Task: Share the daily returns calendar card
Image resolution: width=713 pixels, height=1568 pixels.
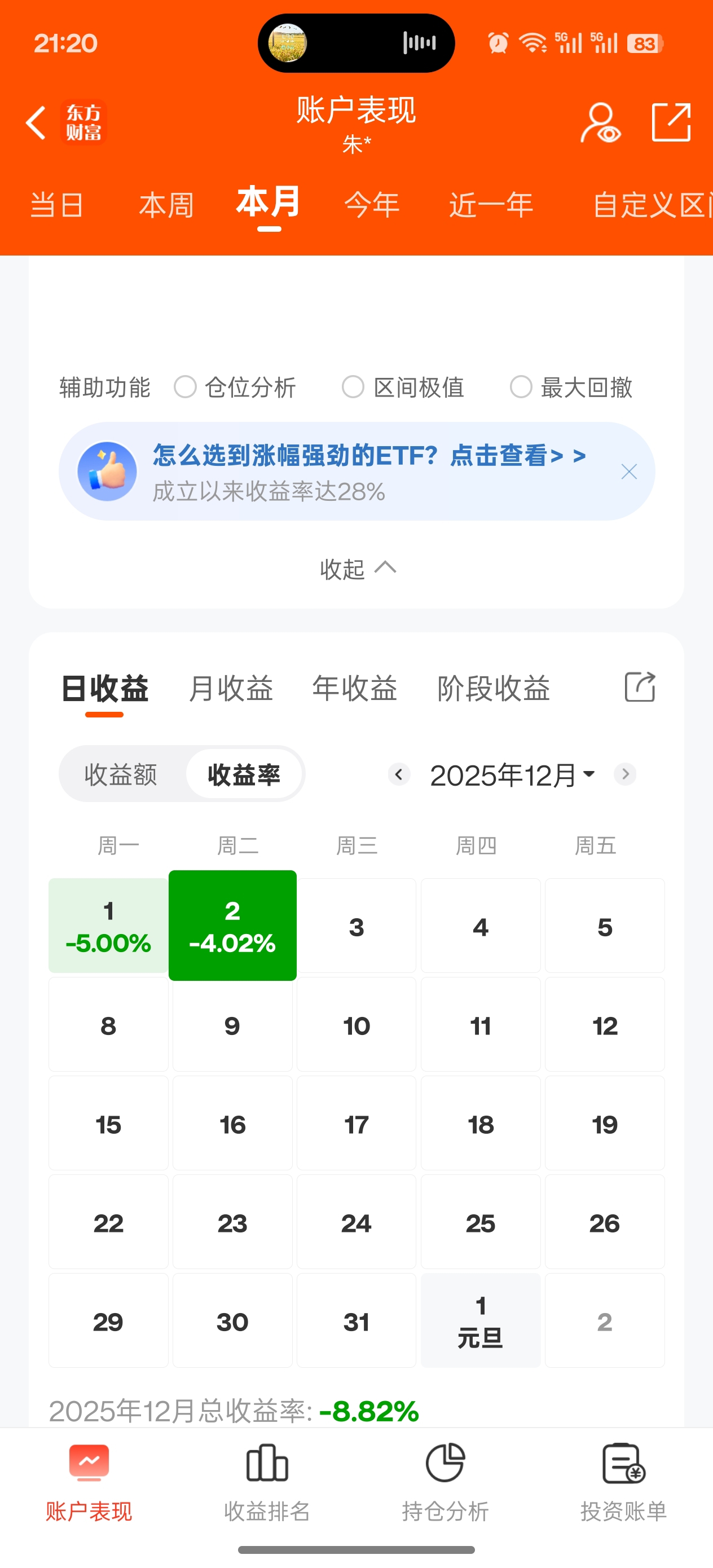Action: click(x=639, y=687)
